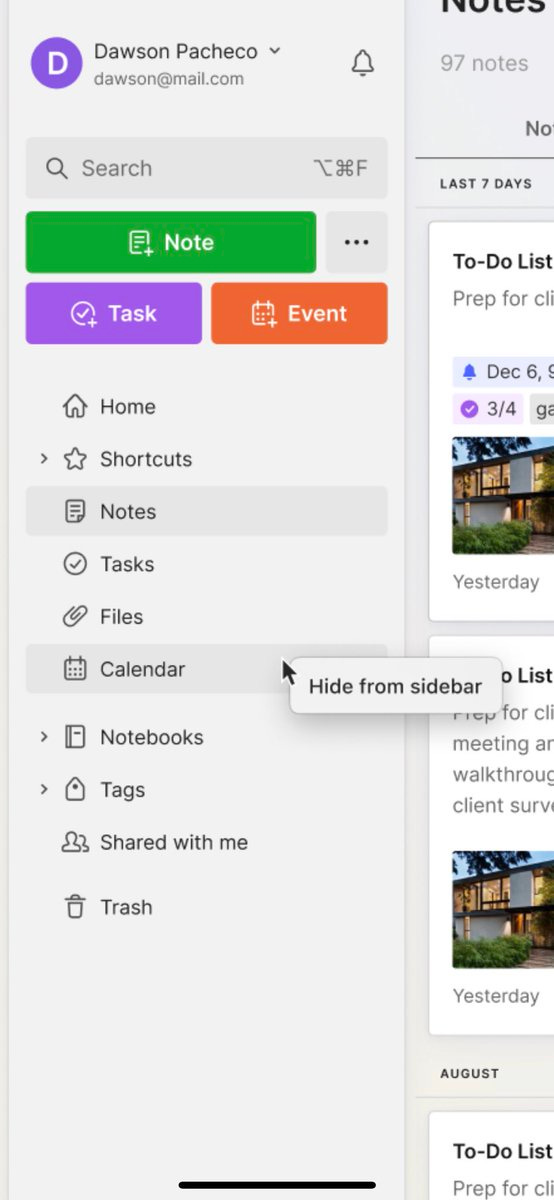Image resolution: width=554 pixels, height=1200 pixels.
Task: Expand the Shortcuts section
Action: coord(43,459)
